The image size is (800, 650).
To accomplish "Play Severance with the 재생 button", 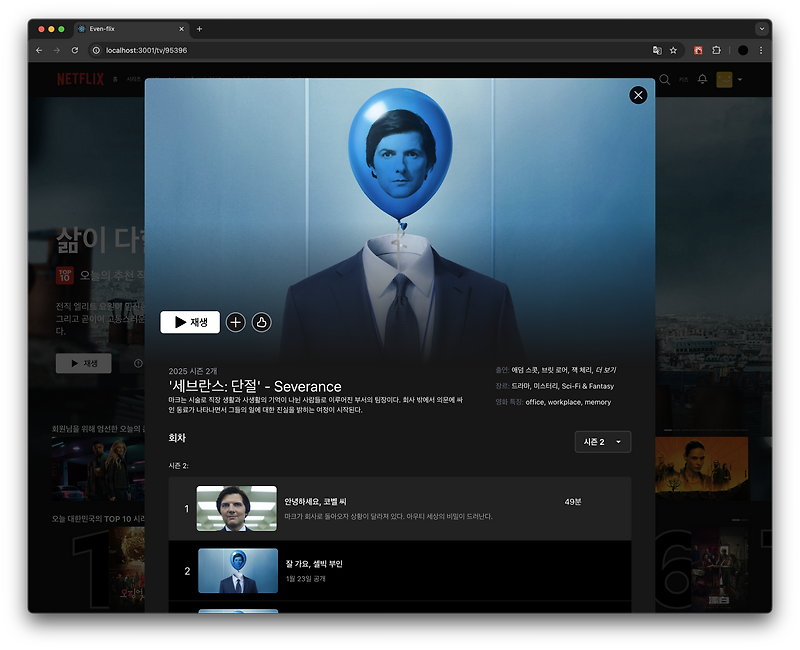I will (x=190, y=322).
